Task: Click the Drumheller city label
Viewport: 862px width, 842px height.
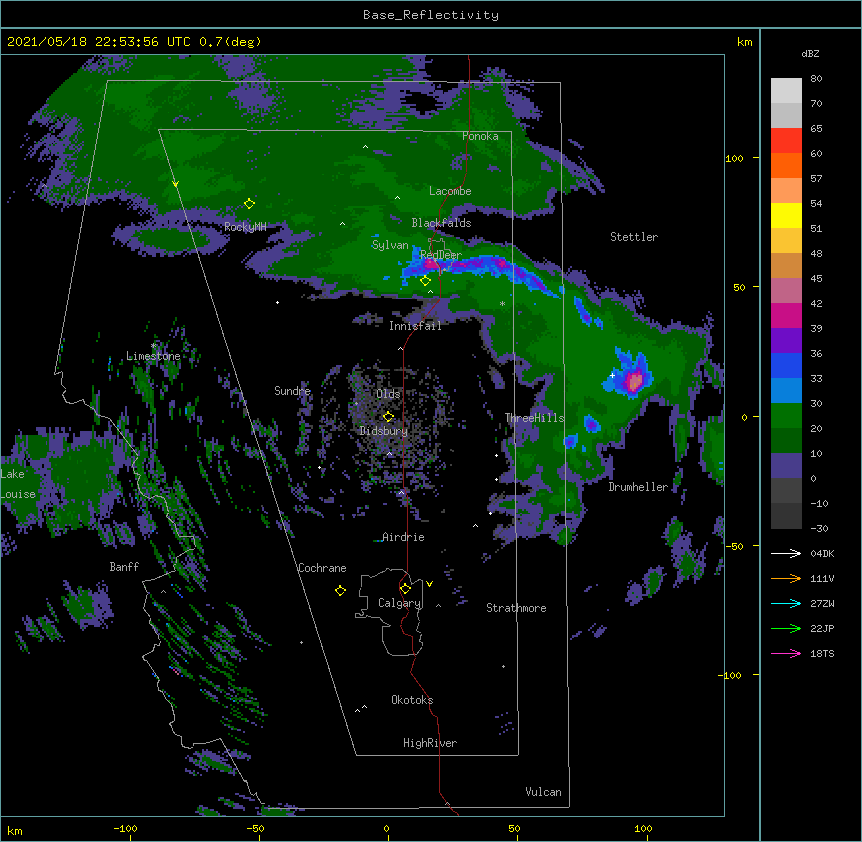Action: coord(638,487)
